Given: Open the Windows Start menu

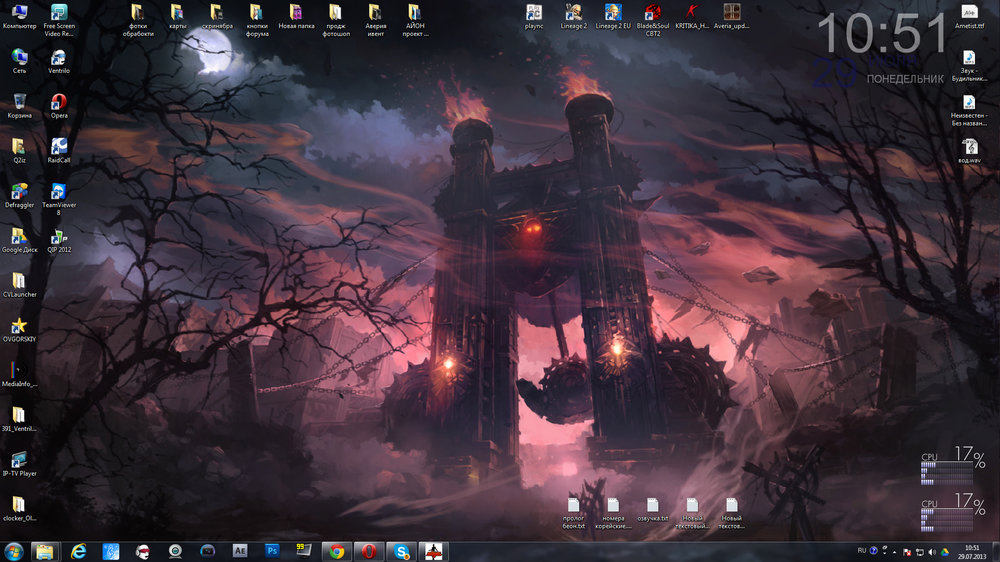Looking at the screenshot, I should (x=15, y=551).
